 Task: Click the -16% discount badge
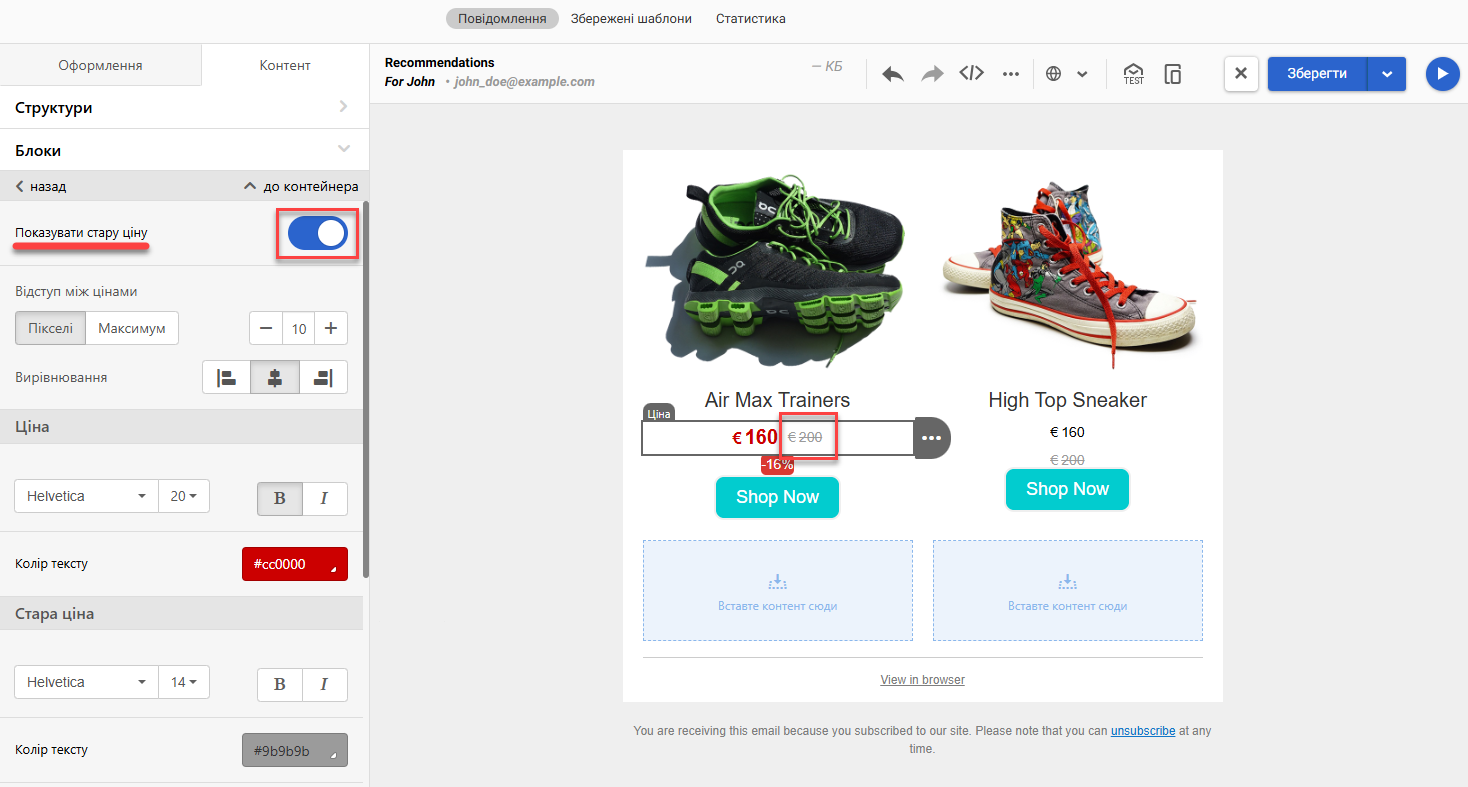pyautogui.click(x=777, y=464)
